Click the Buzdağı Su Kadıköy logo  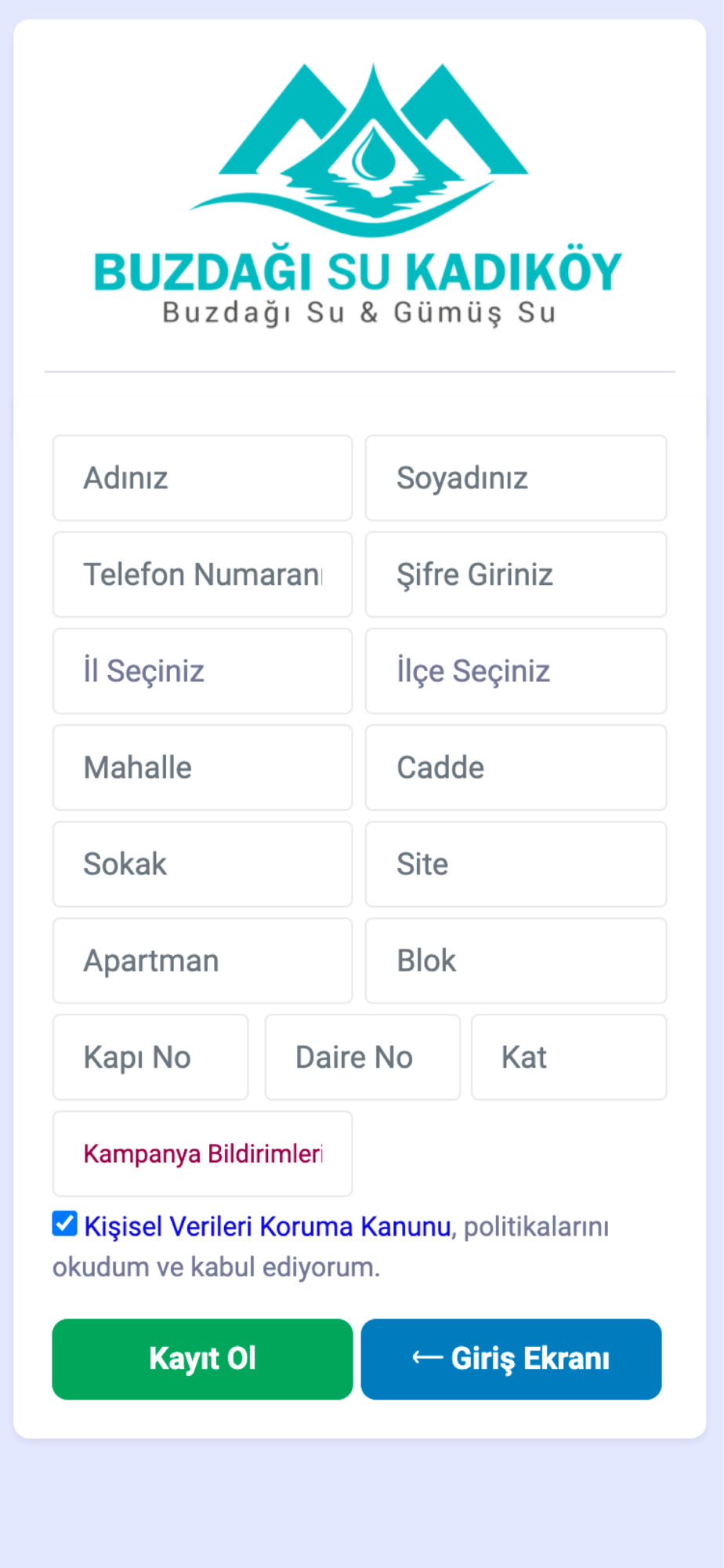click(x=359, y=194)
